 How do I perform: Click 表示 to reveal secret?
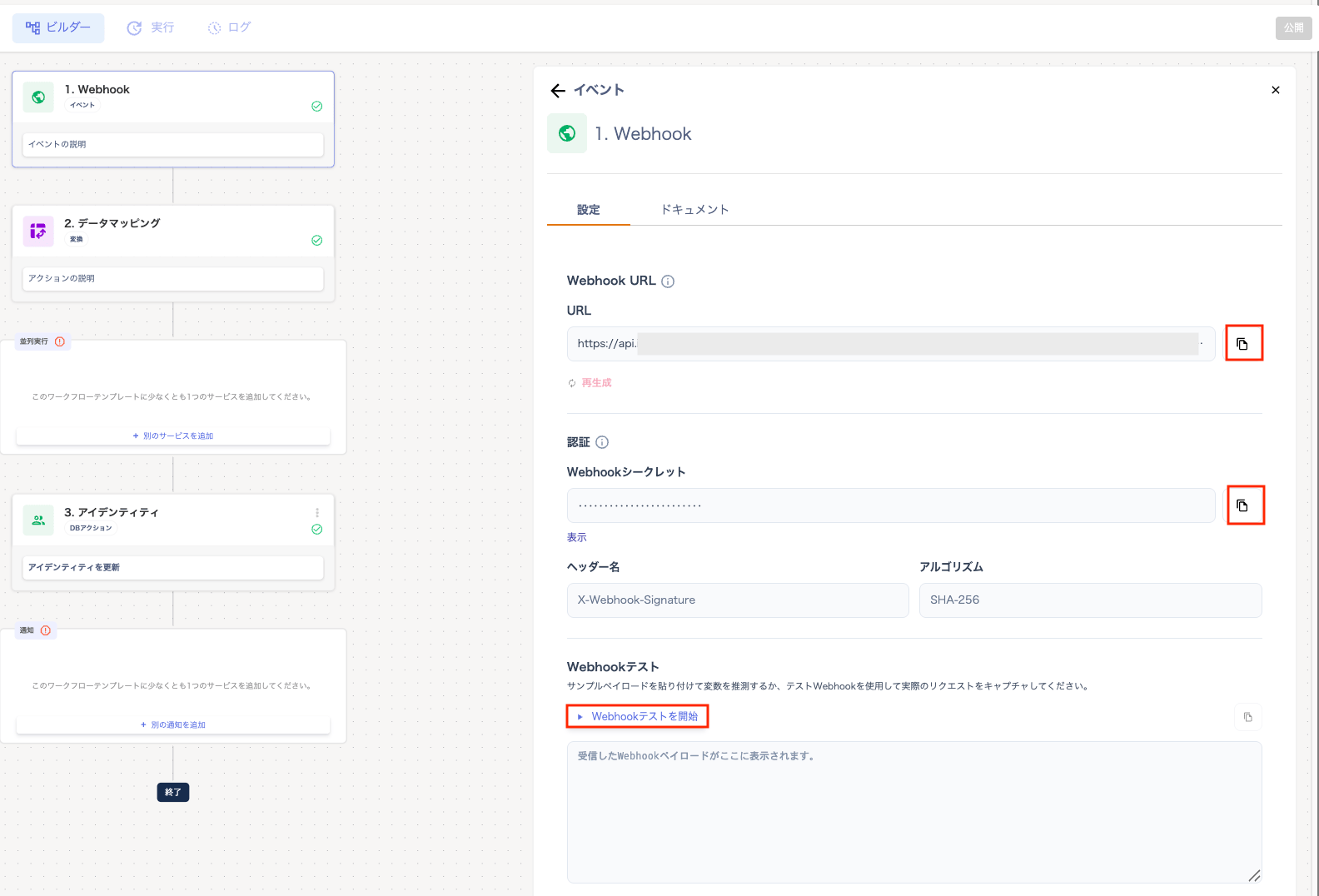point(577,537)
